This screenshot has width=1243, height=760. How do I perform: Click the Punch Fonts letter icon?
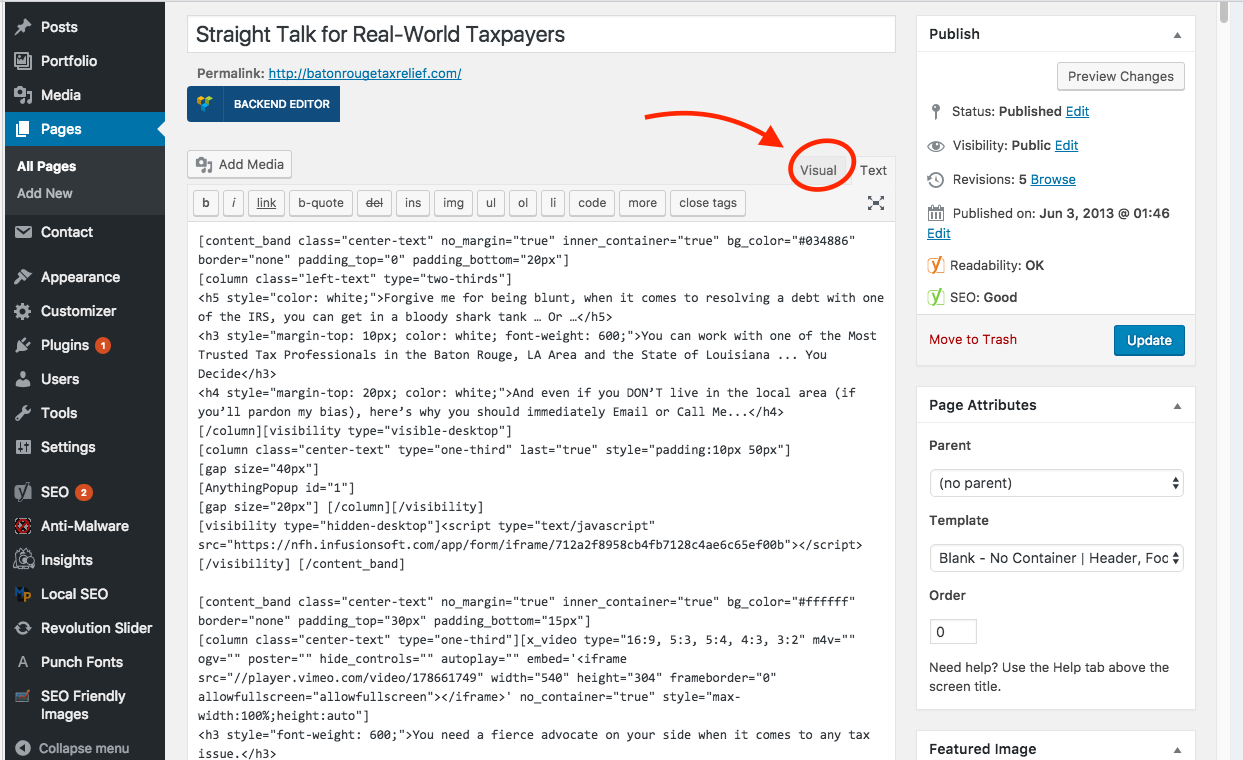pyautogui.click(x=22, y=662)
